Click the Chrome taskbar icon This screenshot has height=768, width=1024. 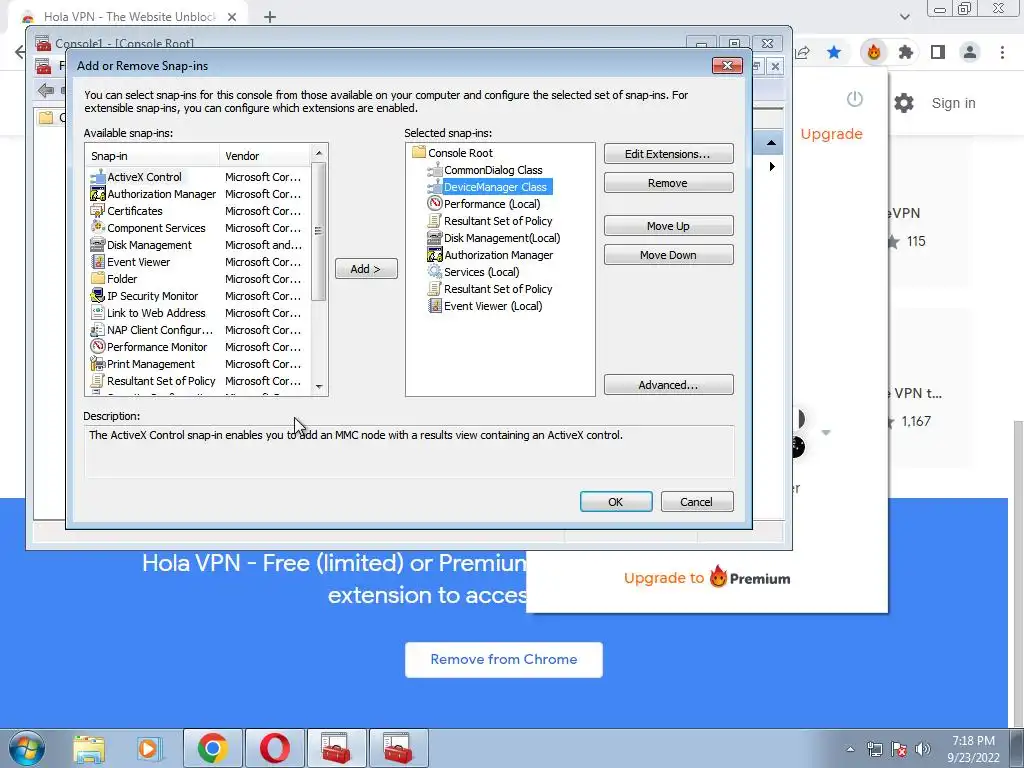(213, 748)
